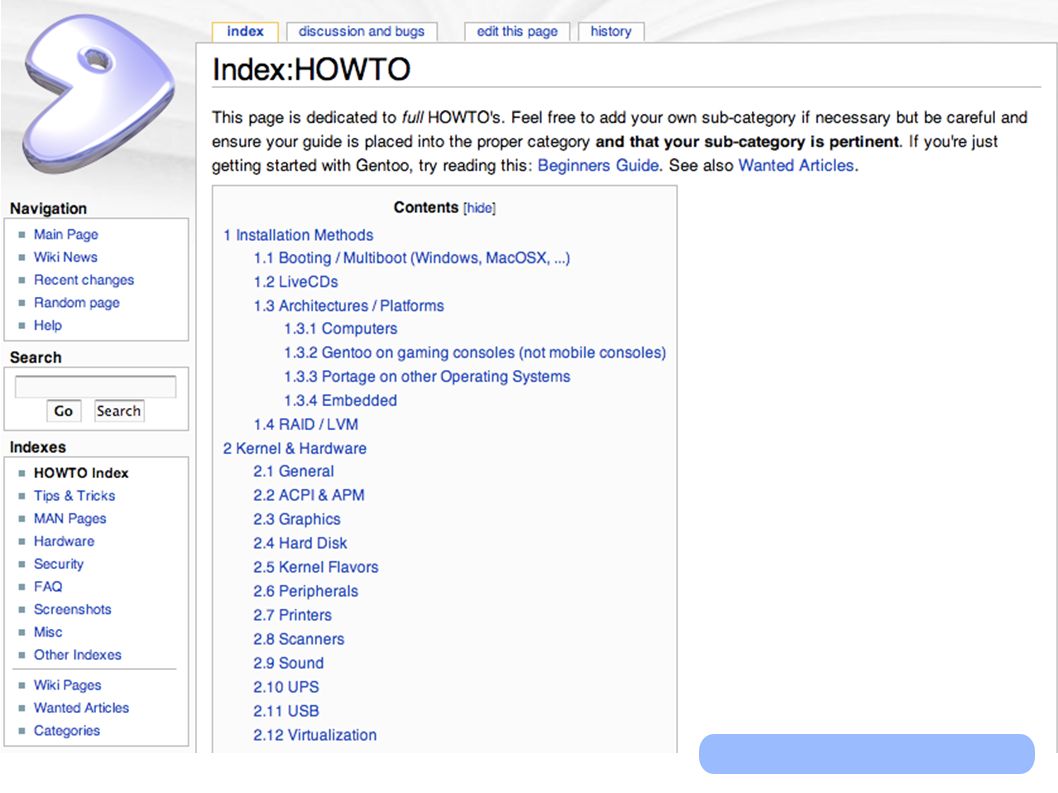Jump to 1.3 Architectures / Platforms
This screenshot has height=793, width=1058.
349,306
